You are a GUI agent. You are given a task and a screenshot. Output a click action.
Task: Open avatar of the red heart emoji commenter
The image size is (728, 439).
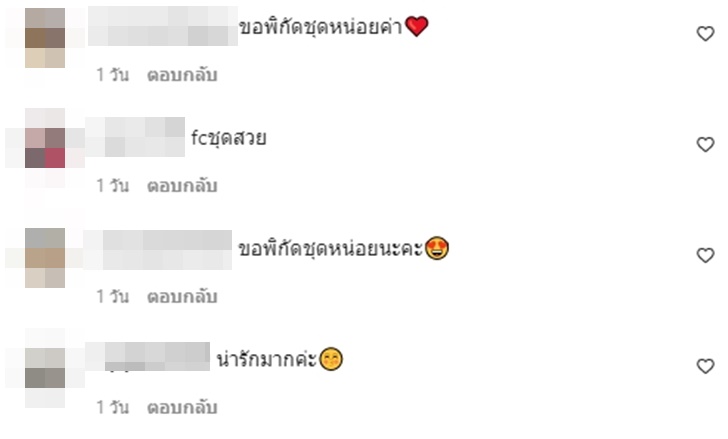[45, 38]
